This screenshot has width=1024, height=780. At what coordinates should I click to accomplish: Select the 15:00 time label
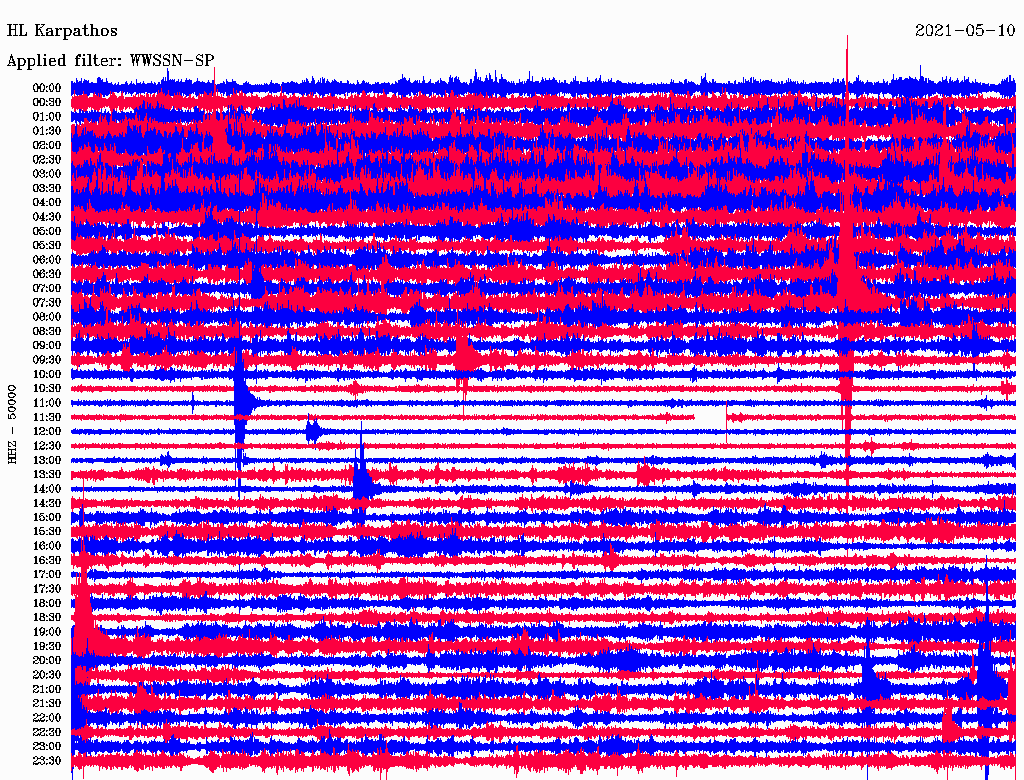click(x=47, y=517)
